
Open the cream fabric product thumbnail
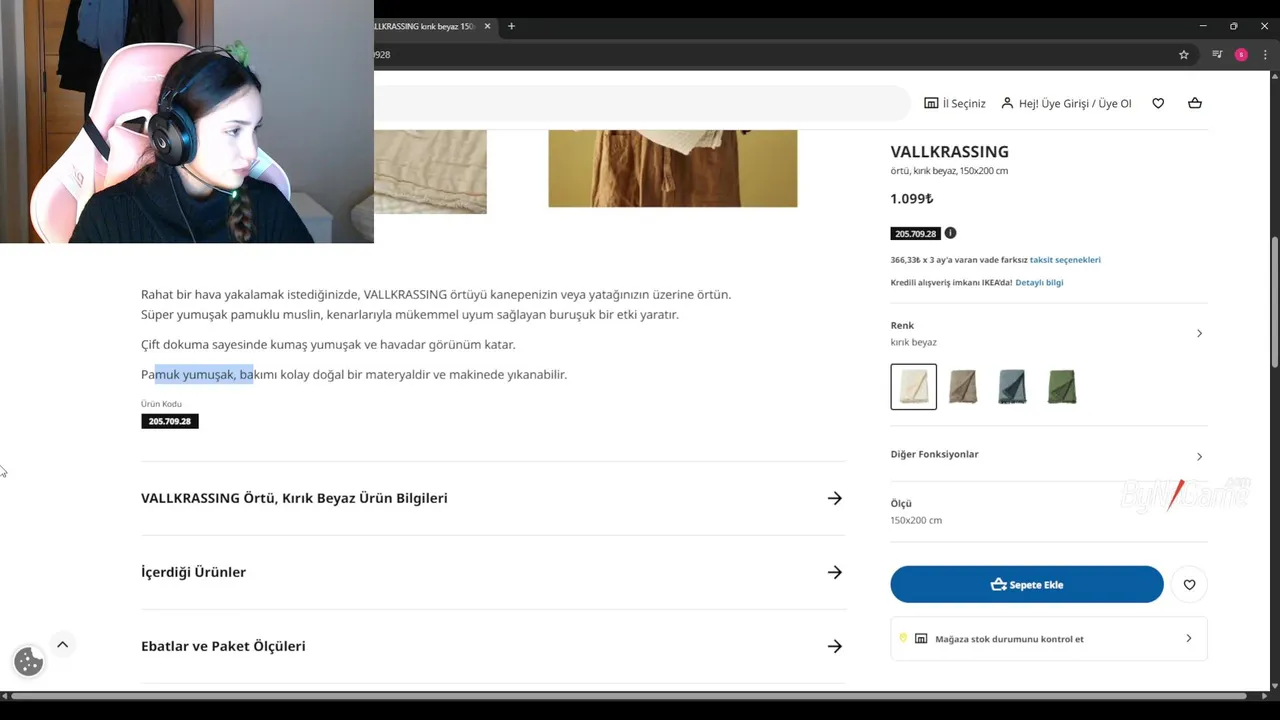click(x=430, y=171)
